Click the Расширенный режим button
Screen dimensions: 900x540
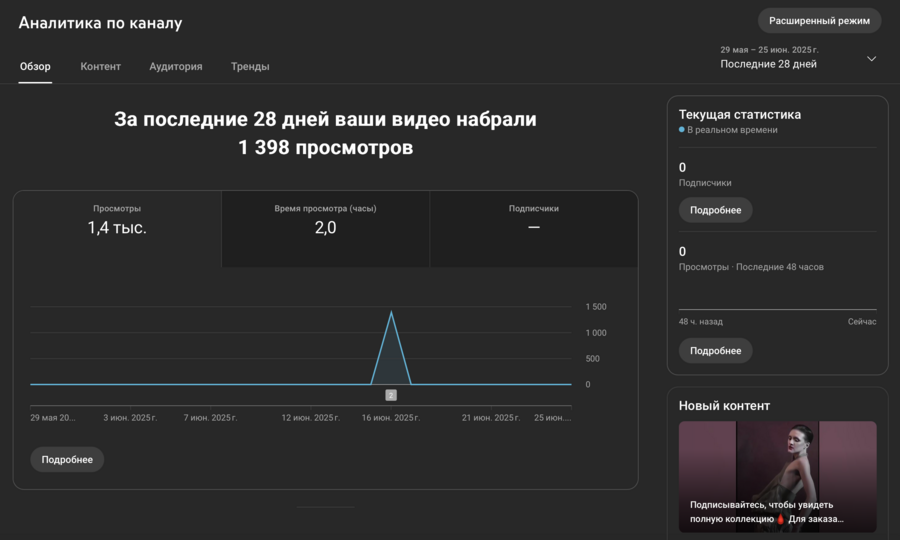pos(819,21)
